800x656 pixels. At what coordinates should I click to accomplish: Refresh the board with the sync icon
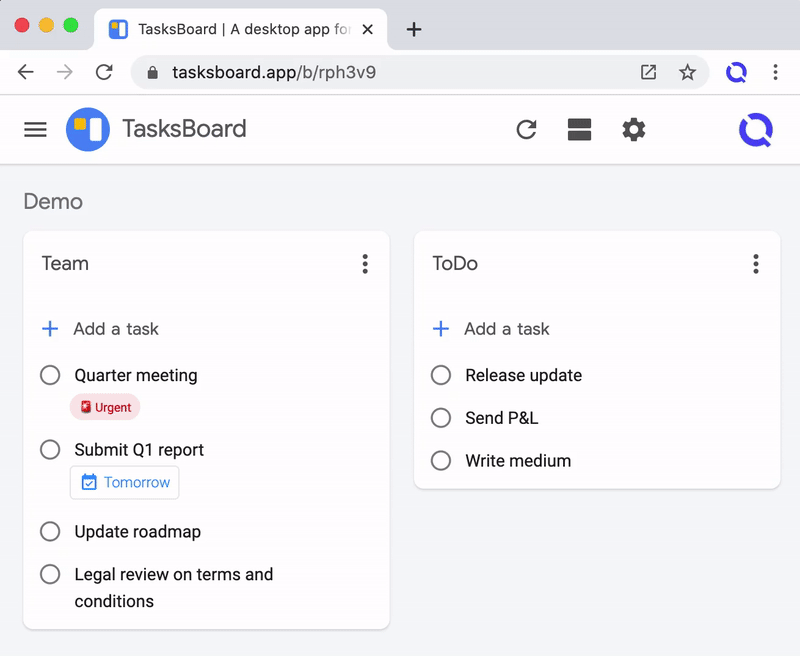pos(527,130)
